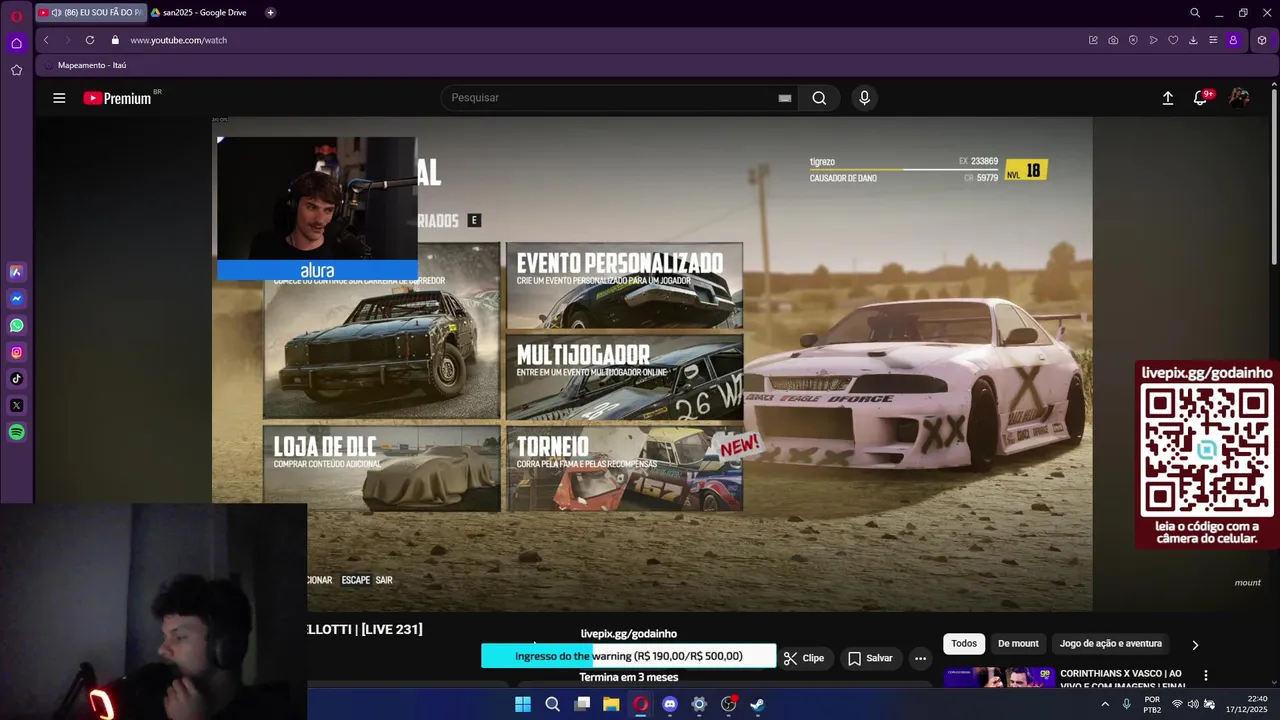The image size is (1280, 720).
Task: Open Opera sidebar home icon
Action: click(x=16, y=43)
